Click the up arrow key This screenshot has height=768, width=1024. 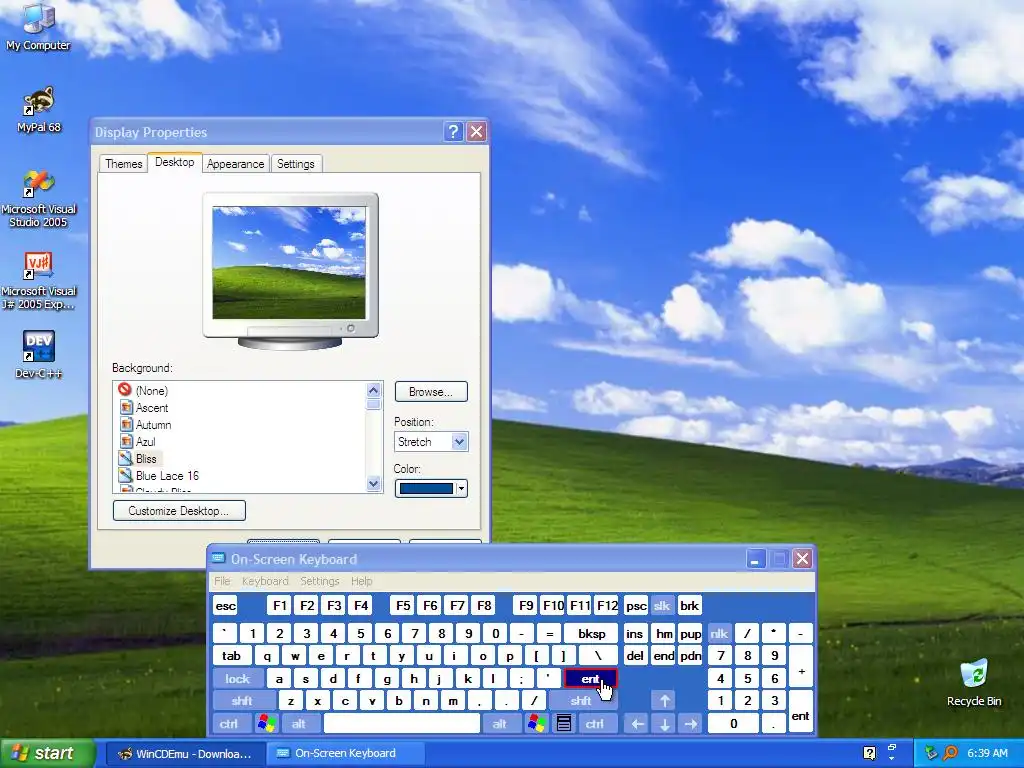(664, 701)
